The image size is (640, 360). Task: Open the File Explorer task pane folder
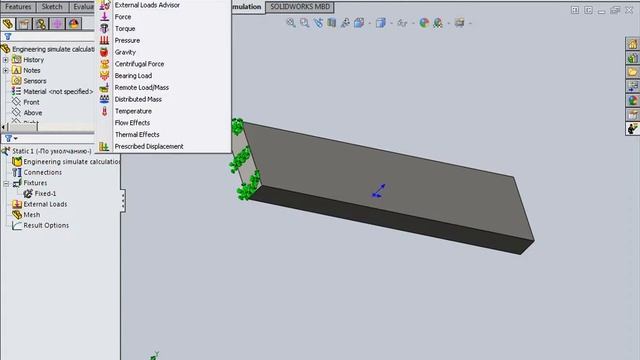click(x=632, y=72)
